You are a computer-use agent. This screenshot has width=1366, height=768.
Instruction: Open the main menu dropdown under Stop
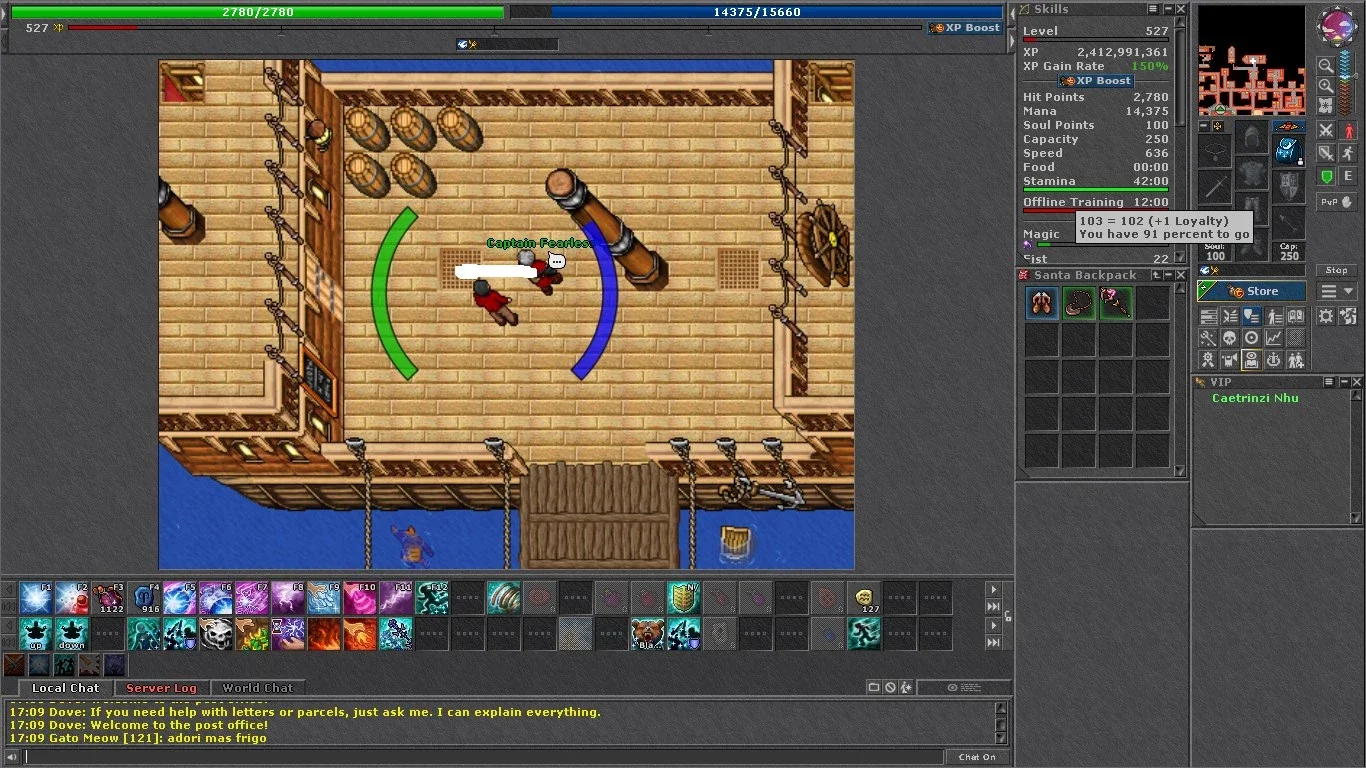[x=1336, y=291]
